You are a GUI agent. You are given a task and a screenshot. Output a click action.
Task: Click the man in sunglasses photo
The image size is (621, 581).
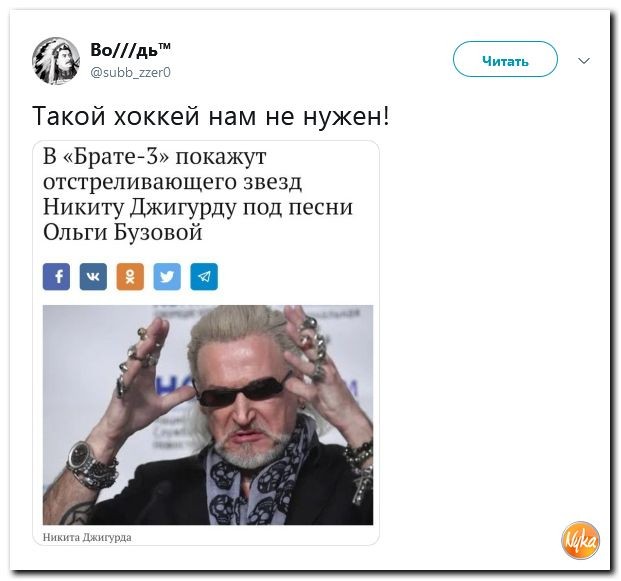point(208,415)
